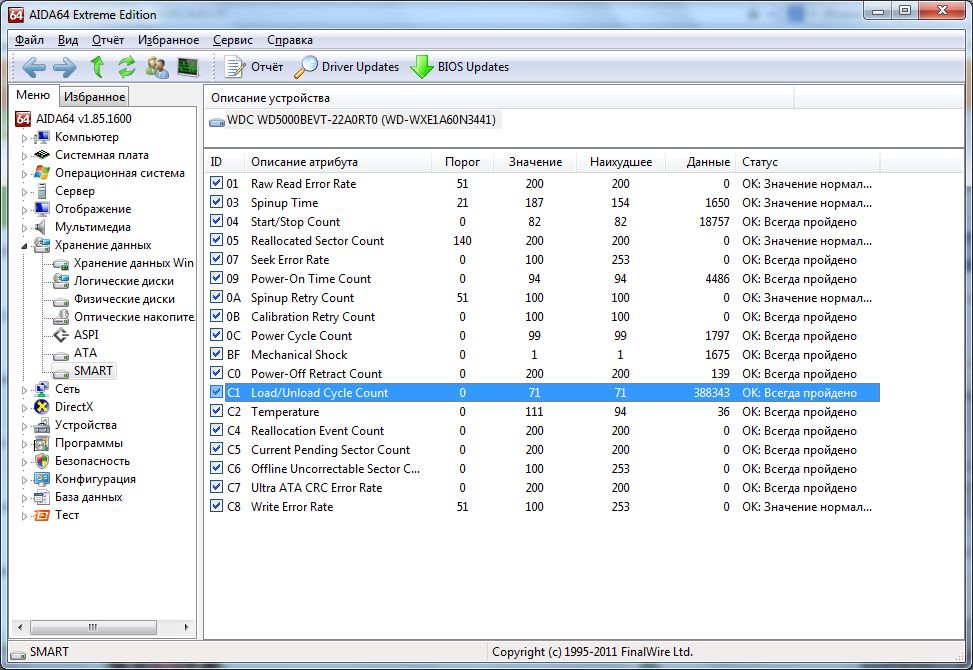Select the DirectX icon in tree
This screenshot has width=973, height=670.
click(x=42, y=407)
